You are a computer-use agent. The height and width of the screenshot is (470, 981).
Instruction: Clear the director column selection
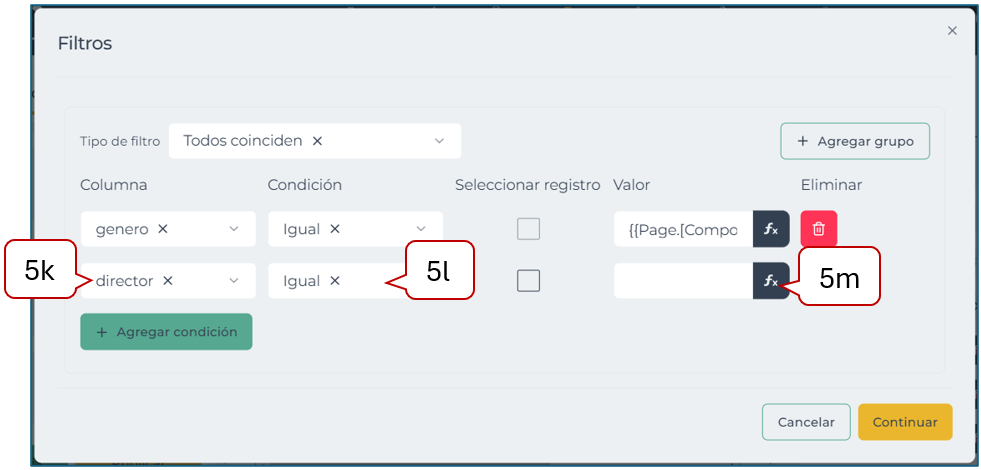point(168,281)
